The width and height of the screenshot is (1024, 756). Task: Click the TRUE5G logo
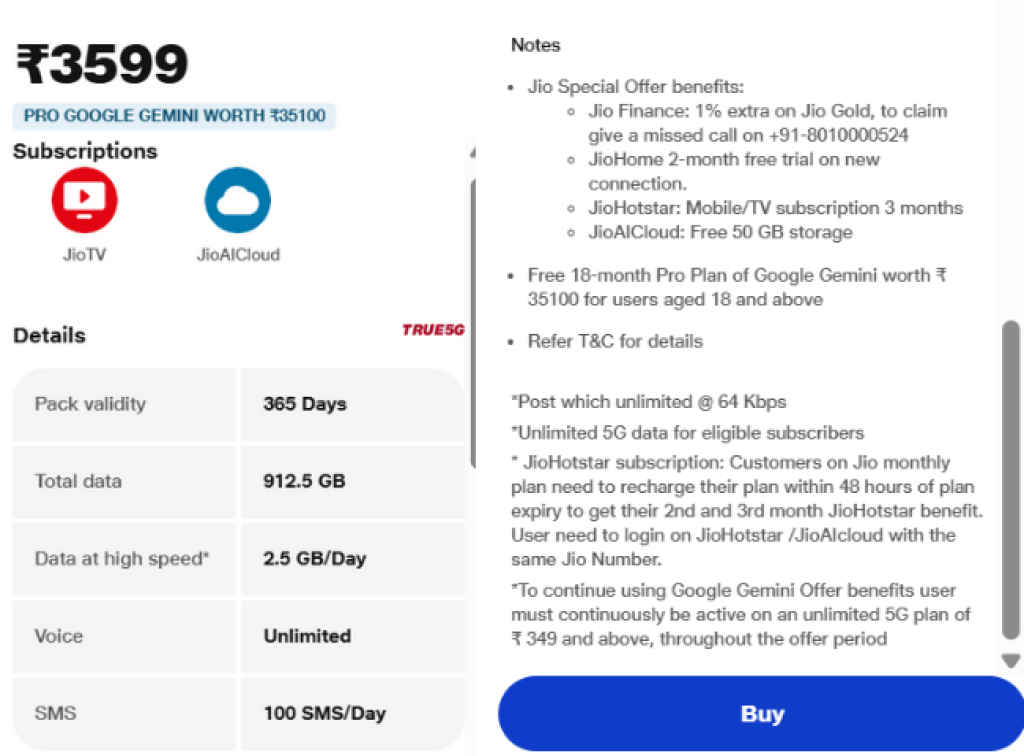[x=435, y=329]
